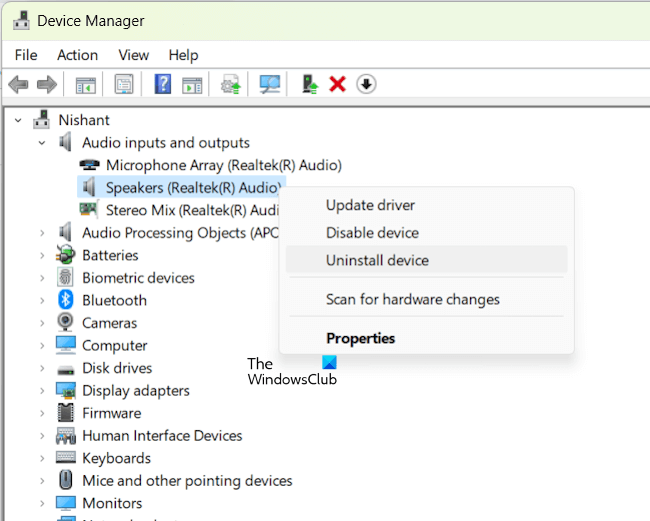
Task: Open the View menu
Action: [133, 55]
